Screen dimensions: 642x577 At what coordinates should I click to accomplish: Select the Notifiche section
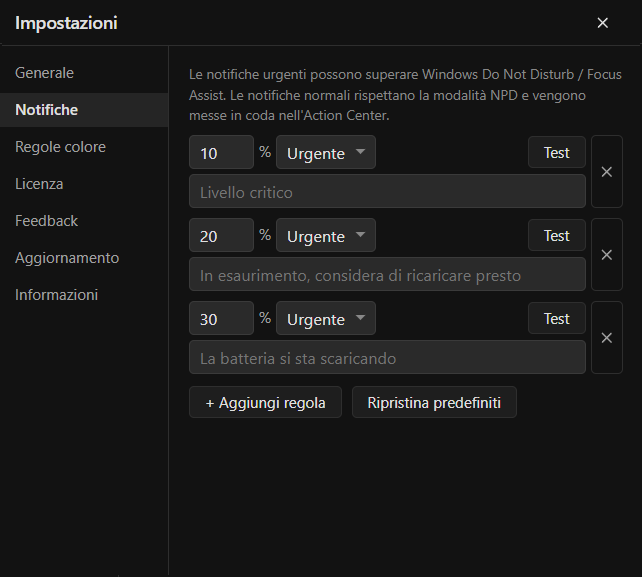(x=84, y=110)
